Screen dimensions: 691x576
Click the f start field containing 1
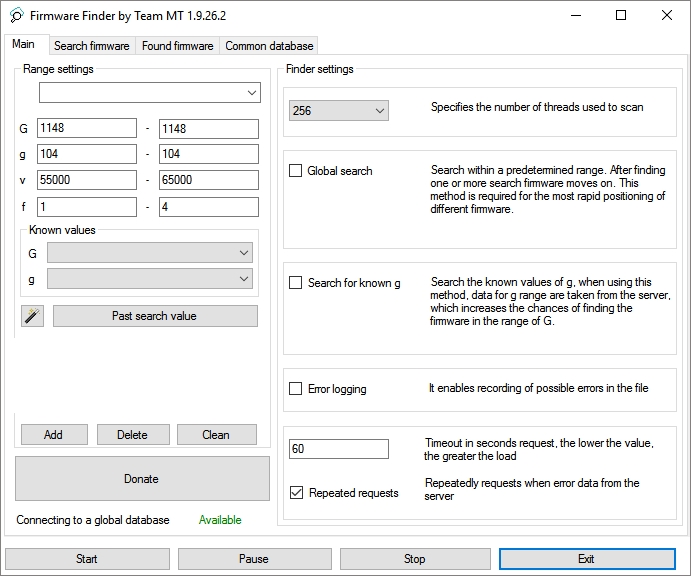click(x=87, y=207)
